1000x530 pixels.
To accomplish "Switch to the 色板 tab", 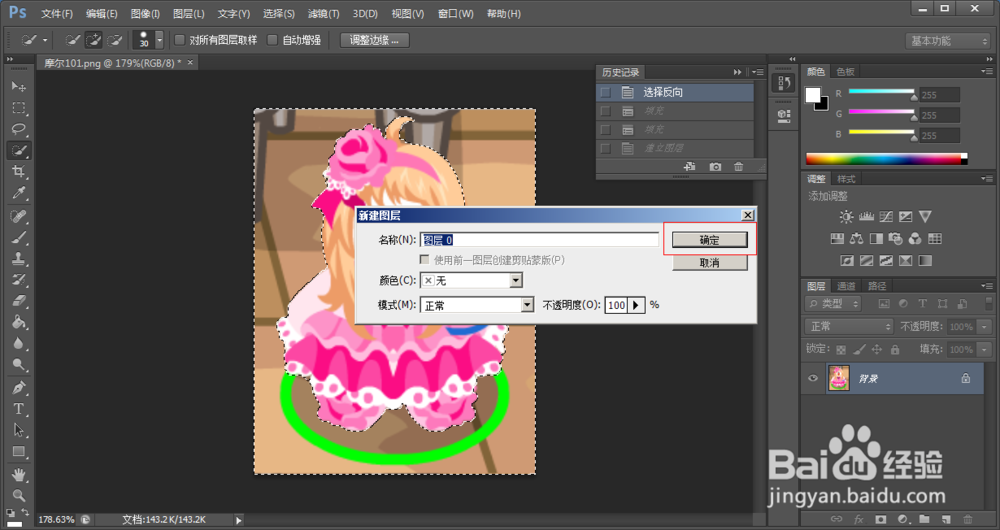I will (x=846, y=72).
